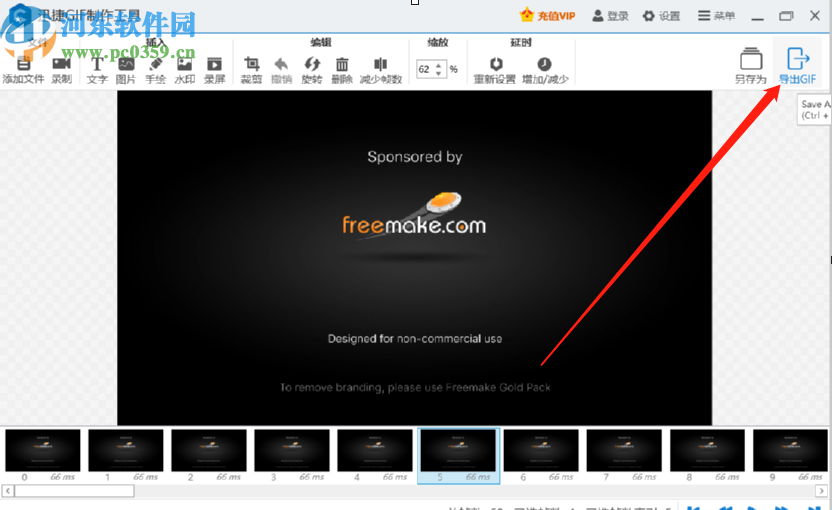Select frame 0 thumbnail
Viewport: 832px width, 510px height.
click(42, 450)
